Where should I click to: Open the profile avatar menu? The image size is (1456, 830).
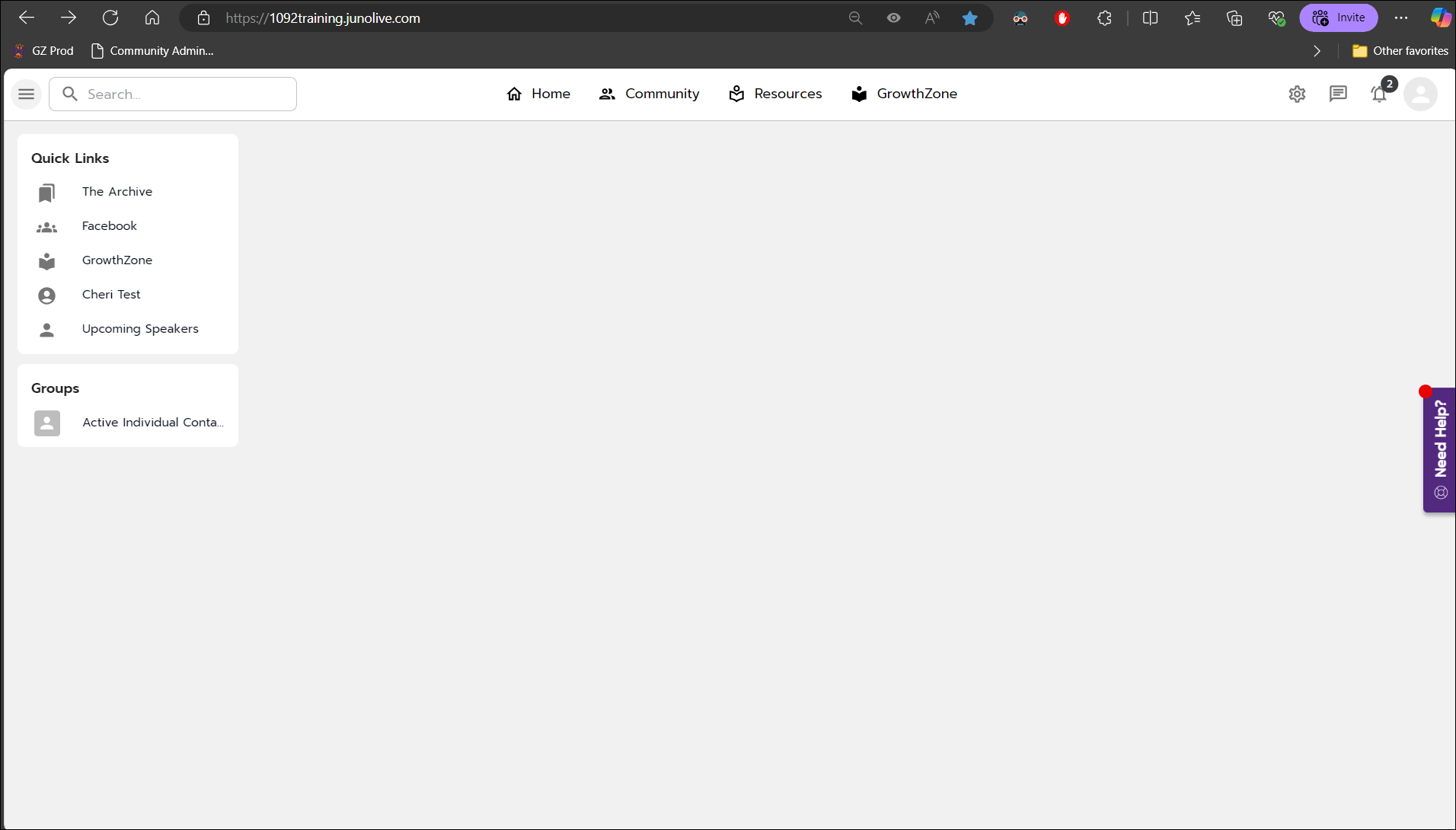[1421, 94]
